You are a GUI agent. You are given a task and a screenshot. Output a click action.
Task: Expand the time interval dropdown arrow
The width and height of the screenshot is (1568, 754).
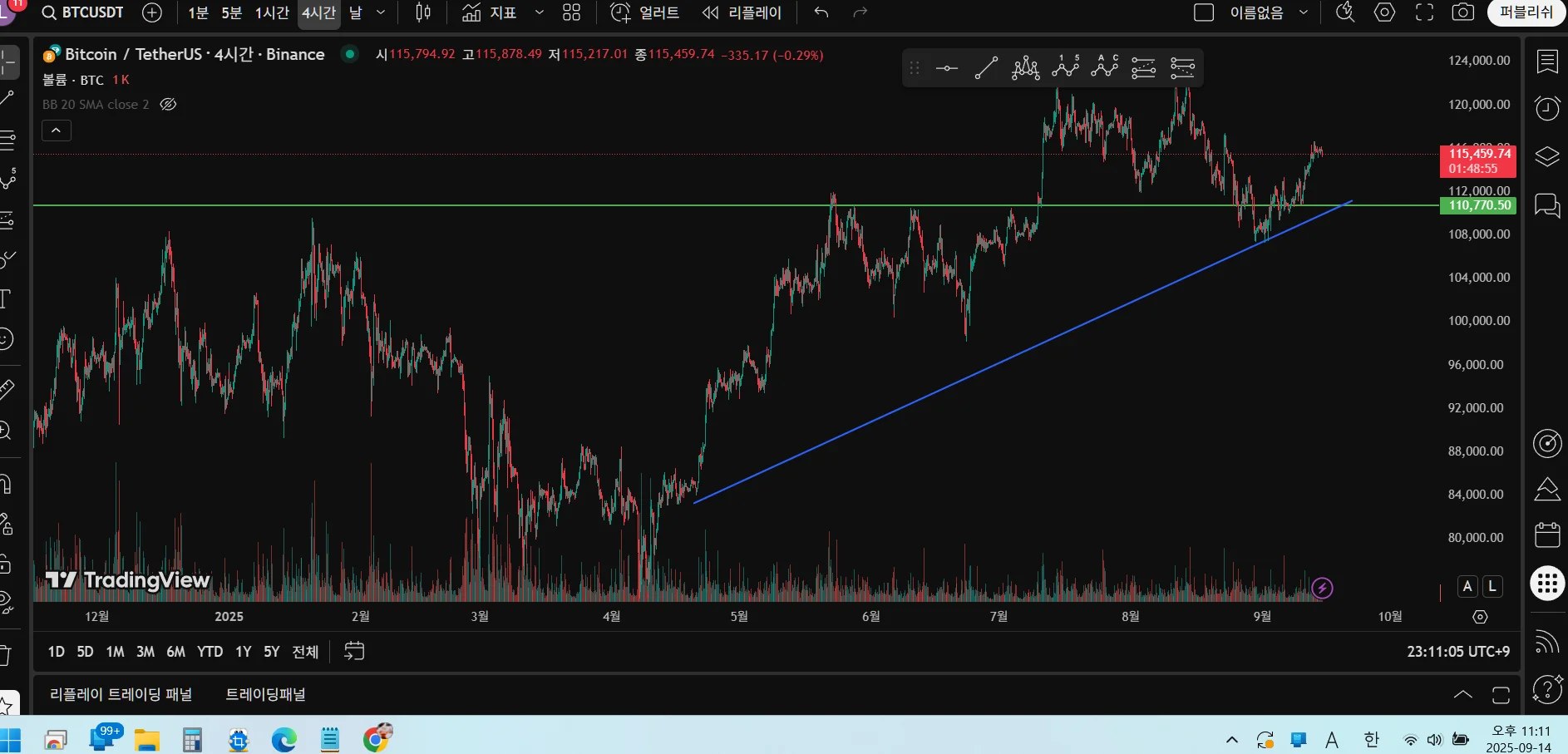(381, 12)
